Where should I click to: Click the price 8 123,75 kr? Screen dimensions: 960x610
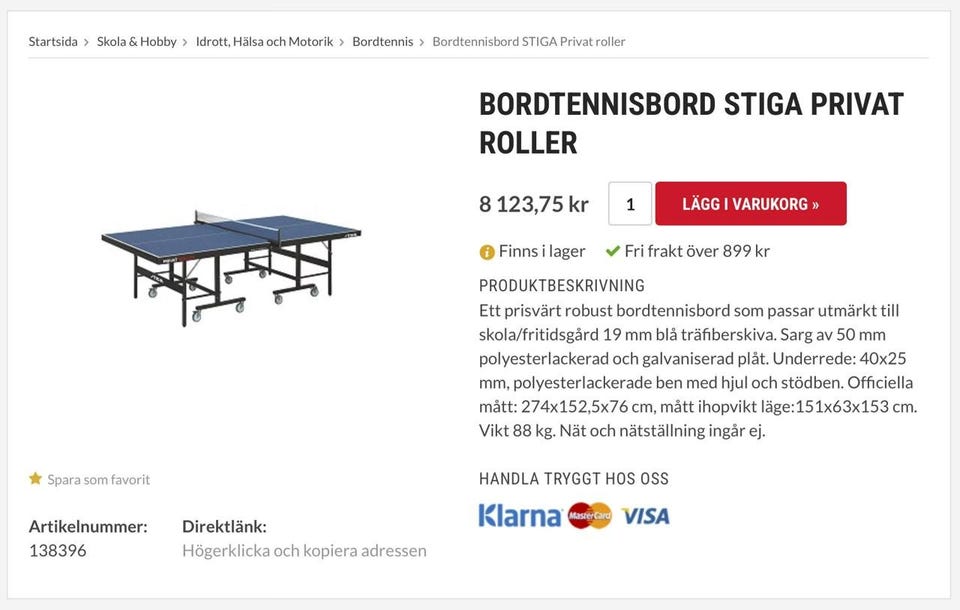click(x=534, y=204)
